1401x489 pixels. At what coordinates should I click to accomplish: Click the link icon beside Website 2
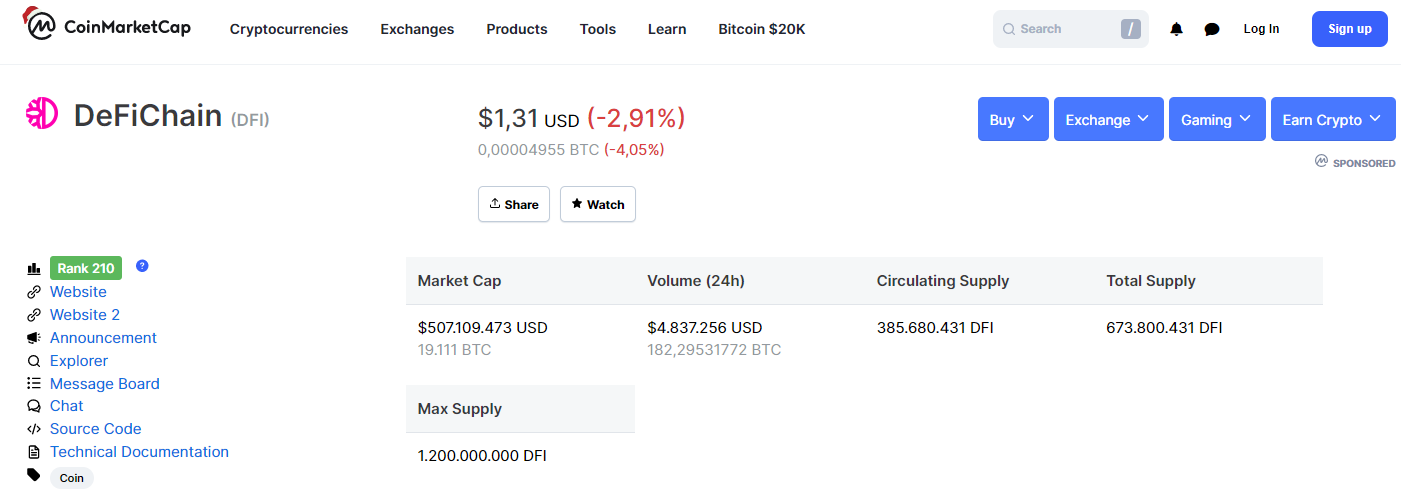tap(34, 315)
